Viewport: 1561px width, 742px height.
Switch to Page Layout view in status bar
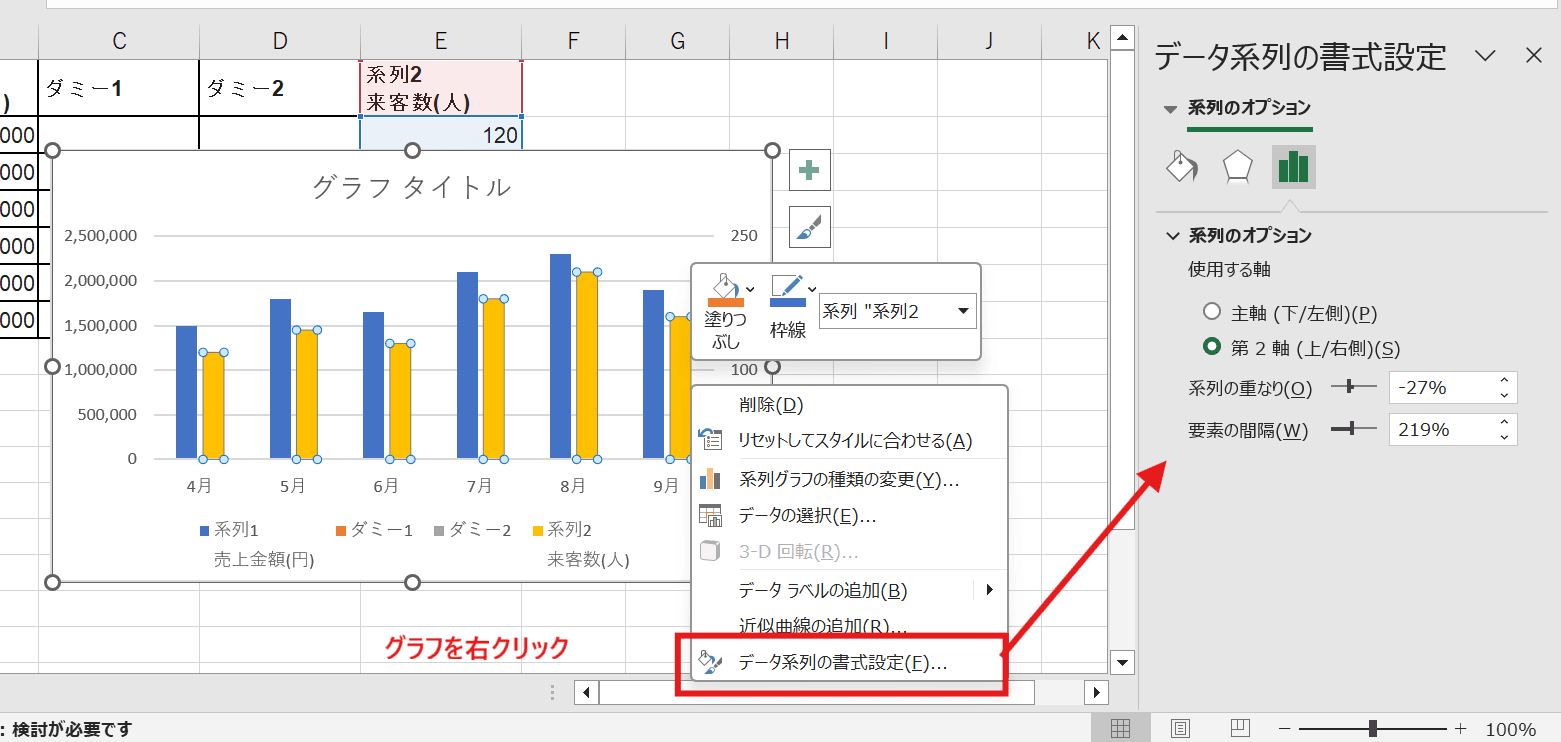click(x=1180, y=728)
